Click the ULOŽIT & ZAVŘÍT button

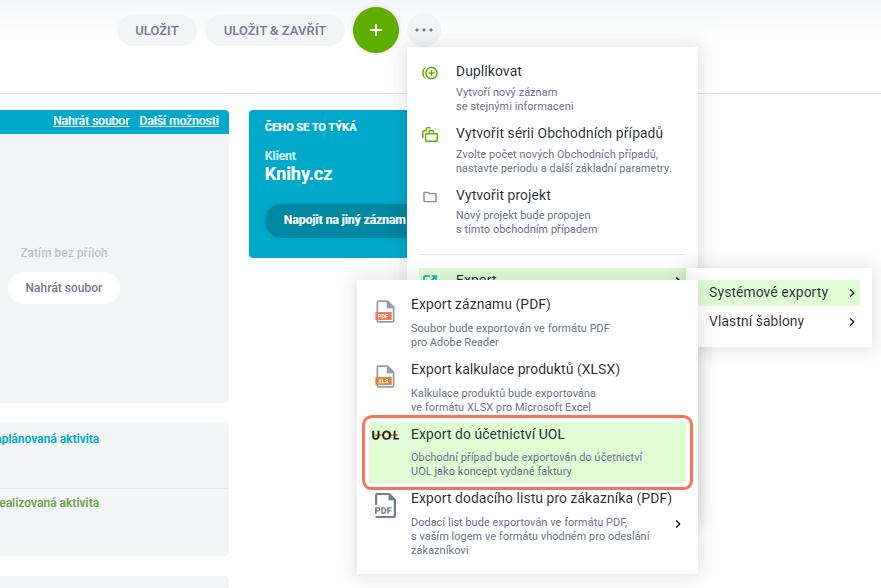click(275, 30)
